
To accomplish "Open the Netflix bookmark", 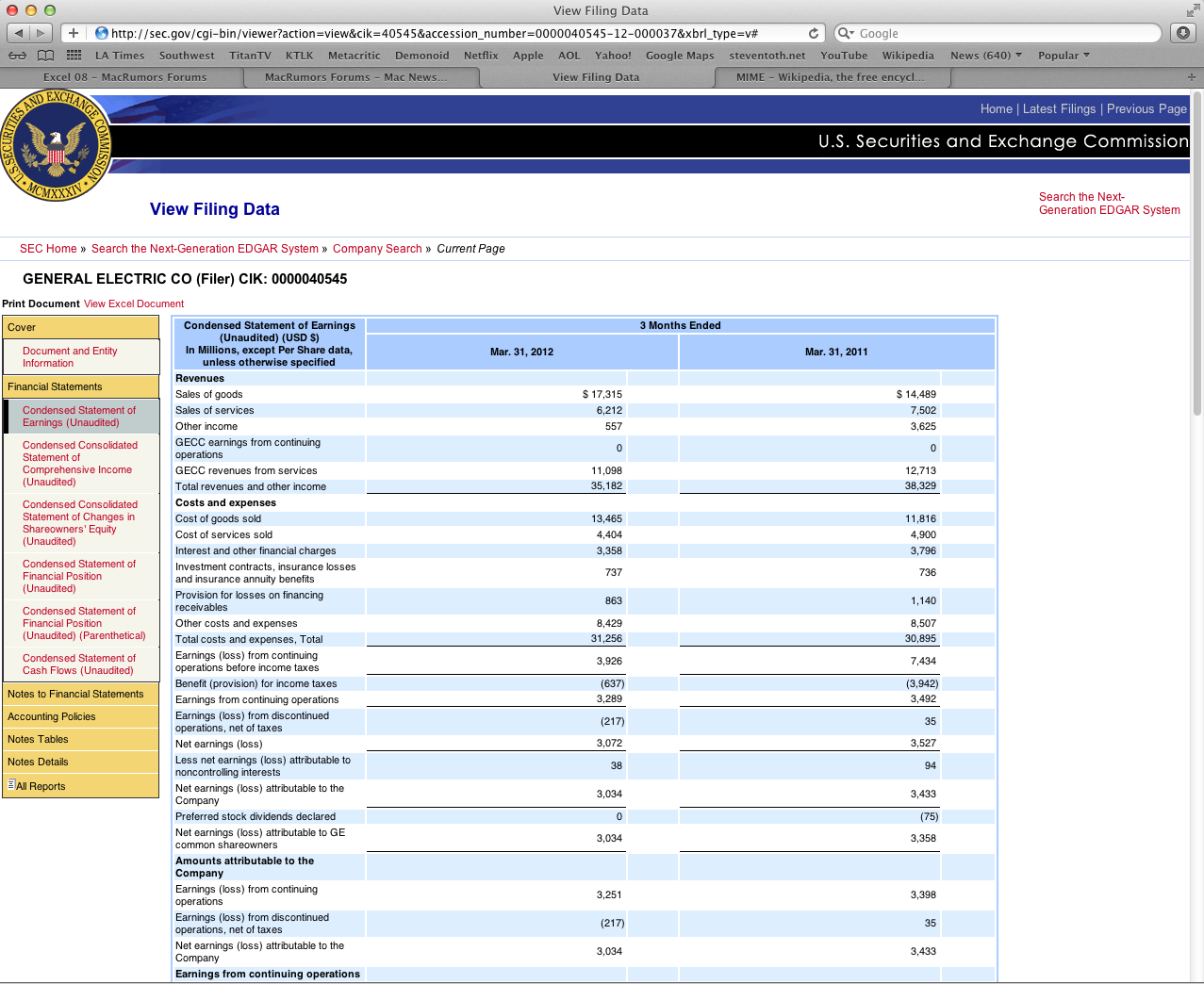I will (481, 56).
